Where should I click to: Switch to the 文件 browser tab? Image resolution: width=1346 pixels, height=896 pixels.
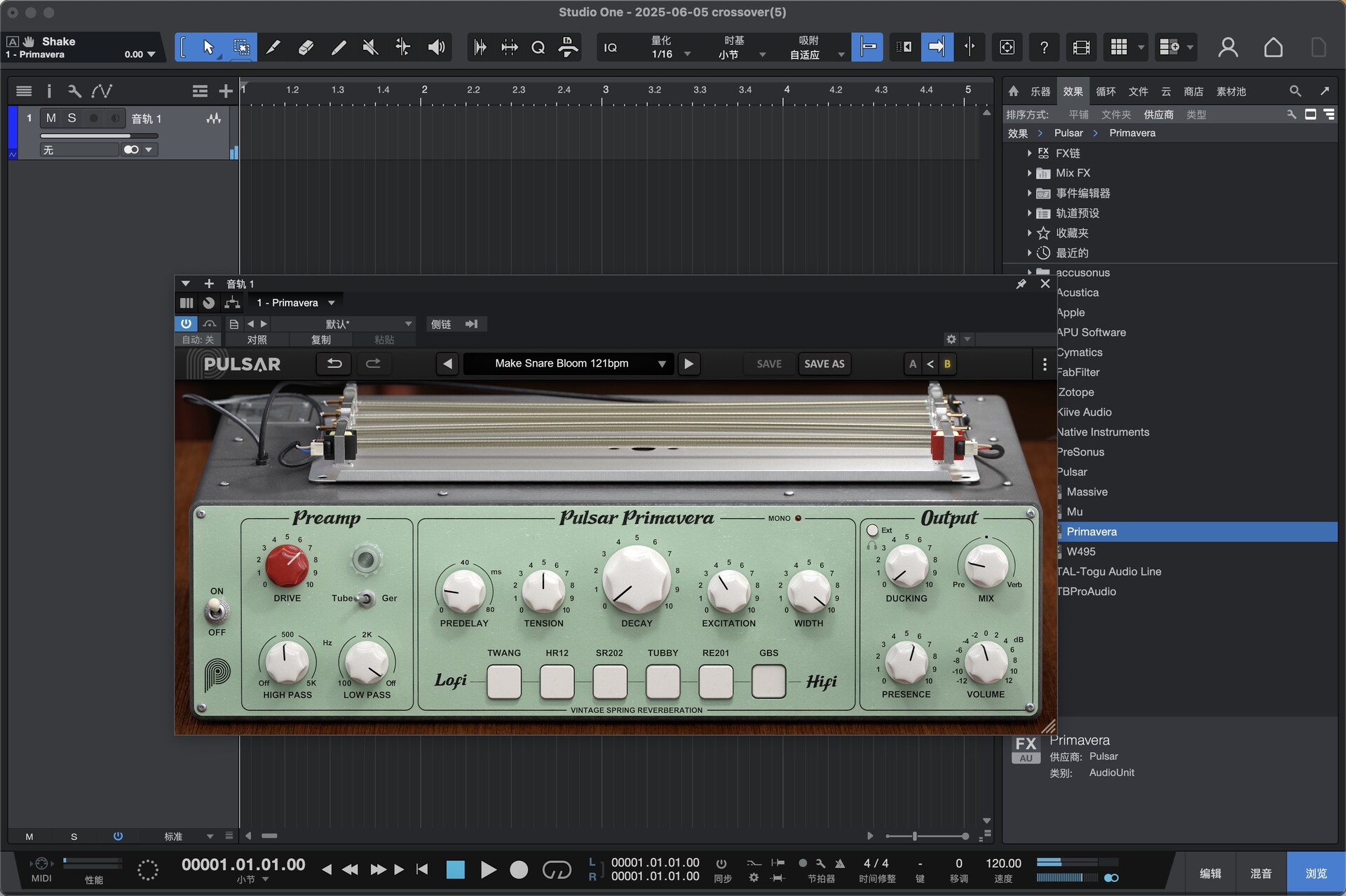pos(1138,91)
